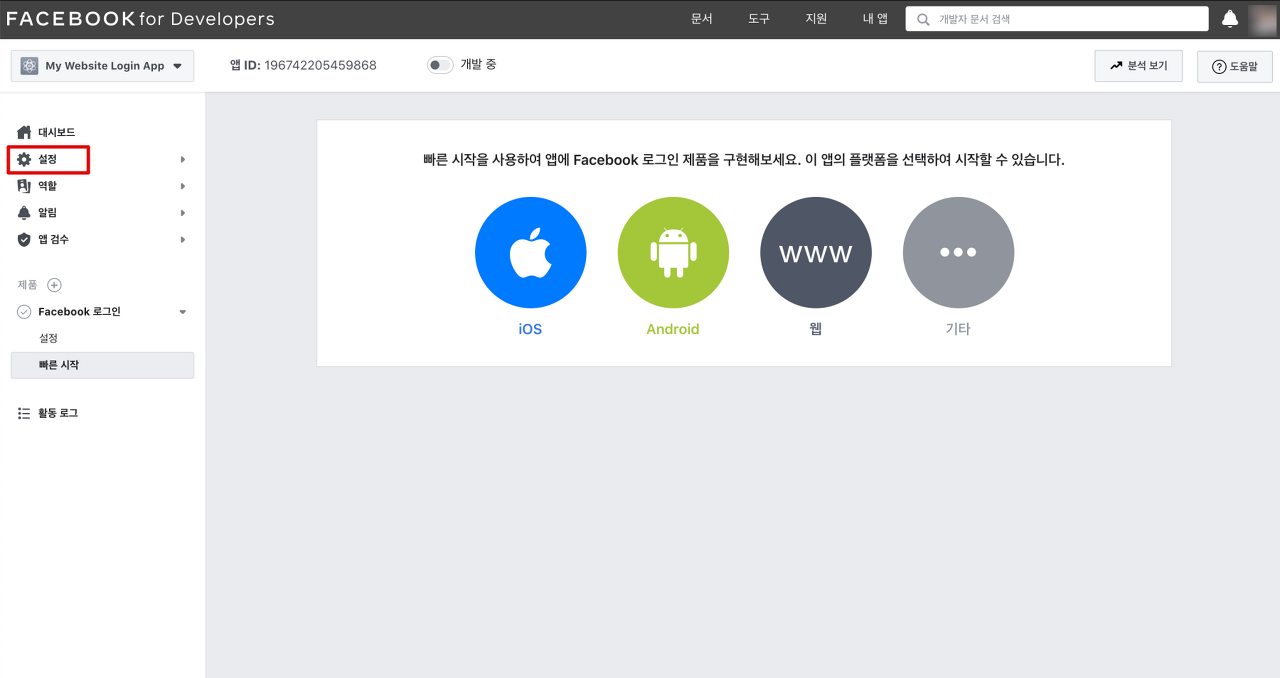Click the iOS platform circle icon

[x=530, y=252]
